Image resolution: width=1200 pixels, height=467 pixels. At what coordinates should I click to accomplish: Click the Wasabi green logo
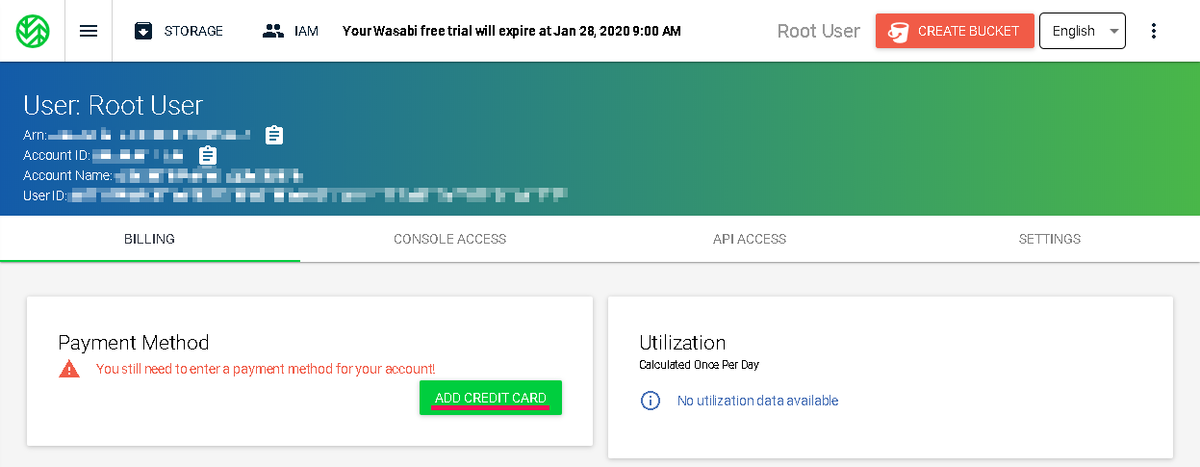tap(33, 30)
